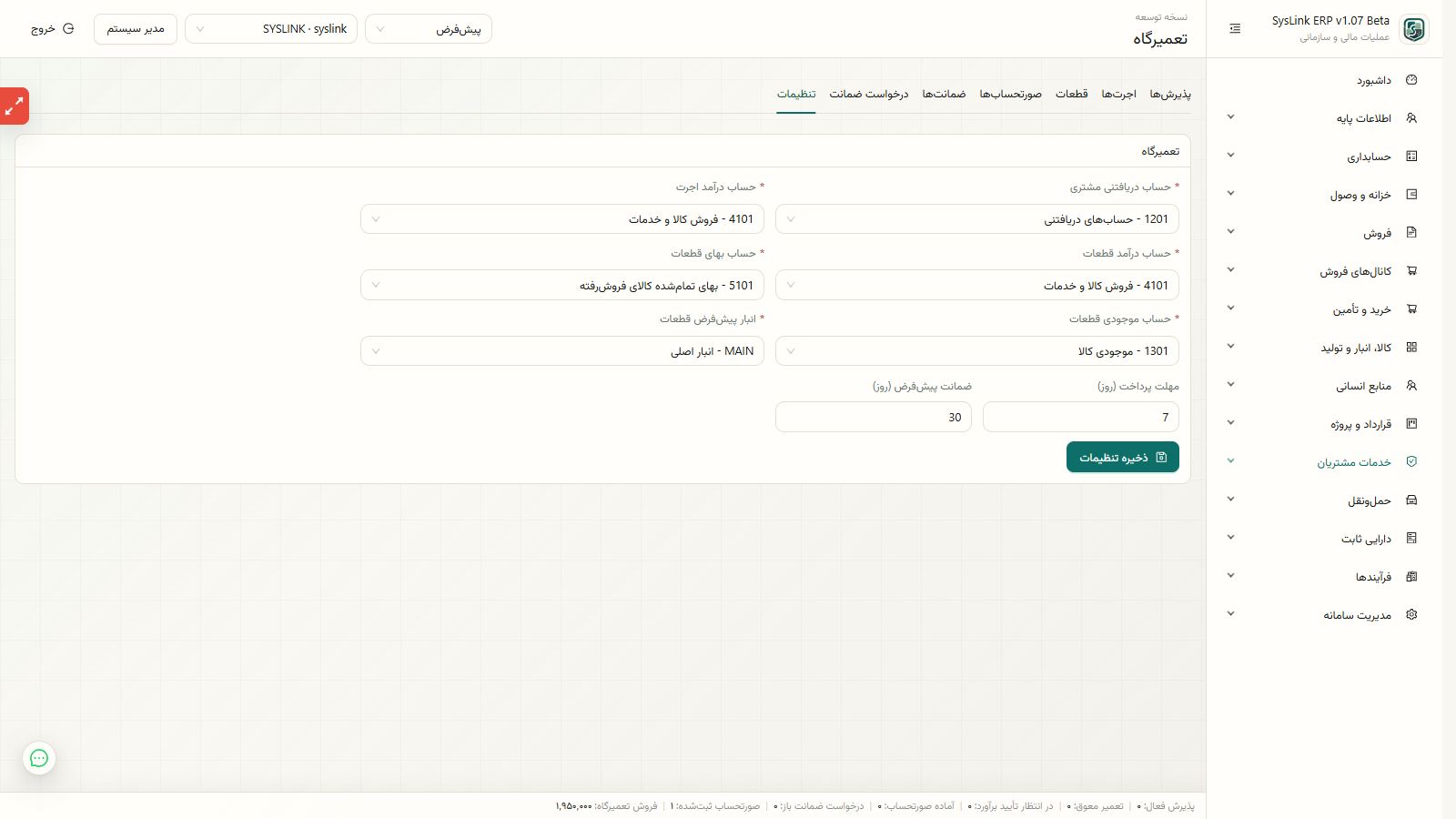The width and height of the screenshot is (1456, 819).
Task: Click the خدمات مشتریان shield icon
Action: tap(1411, 462)
